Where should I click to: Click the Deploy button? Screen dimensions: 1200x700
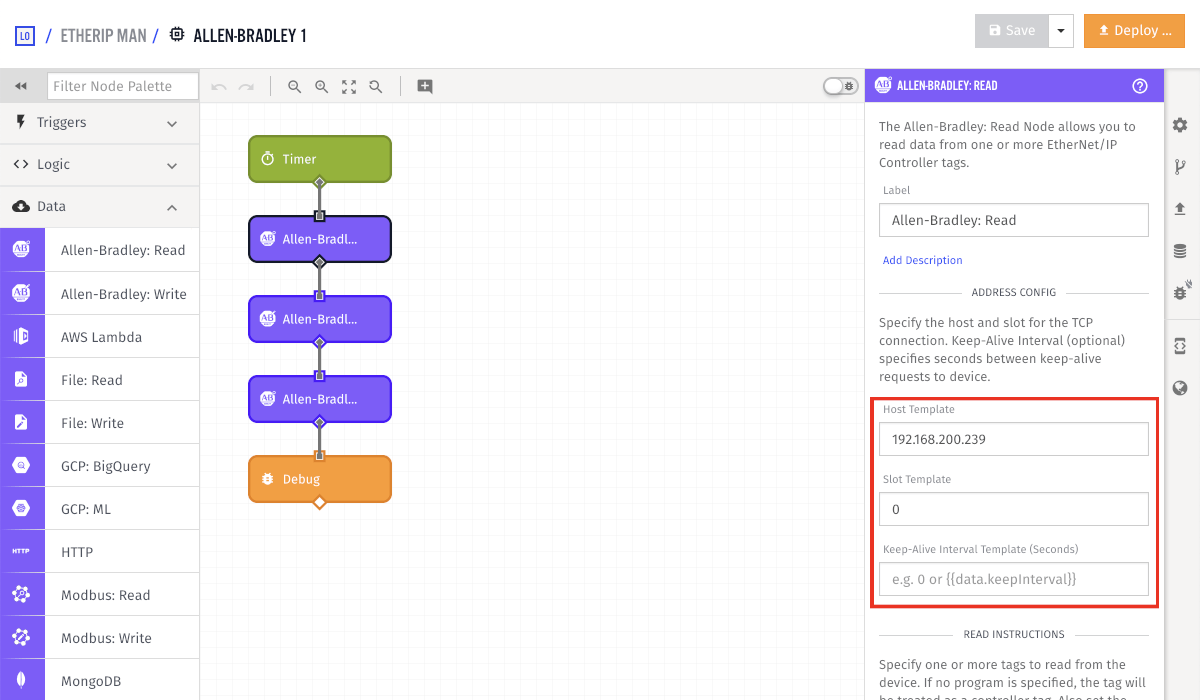point(1134,31)
